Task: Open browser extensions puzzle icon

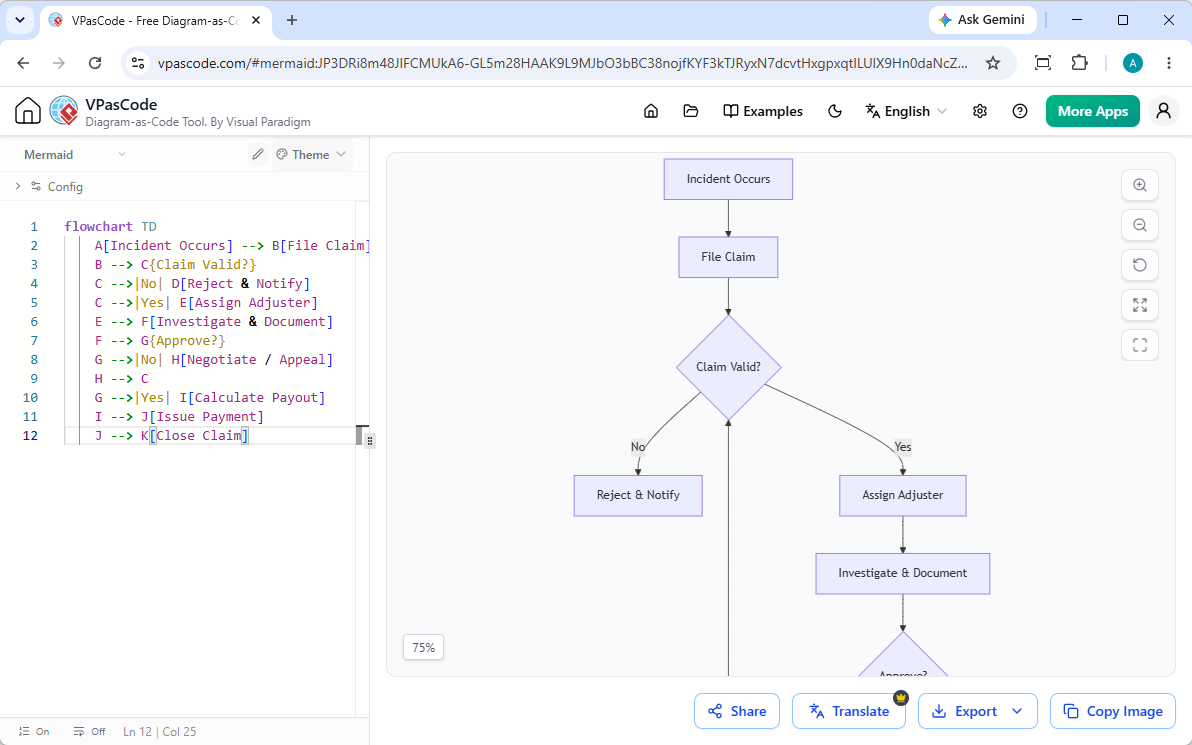Action: tap(1079, 63)
